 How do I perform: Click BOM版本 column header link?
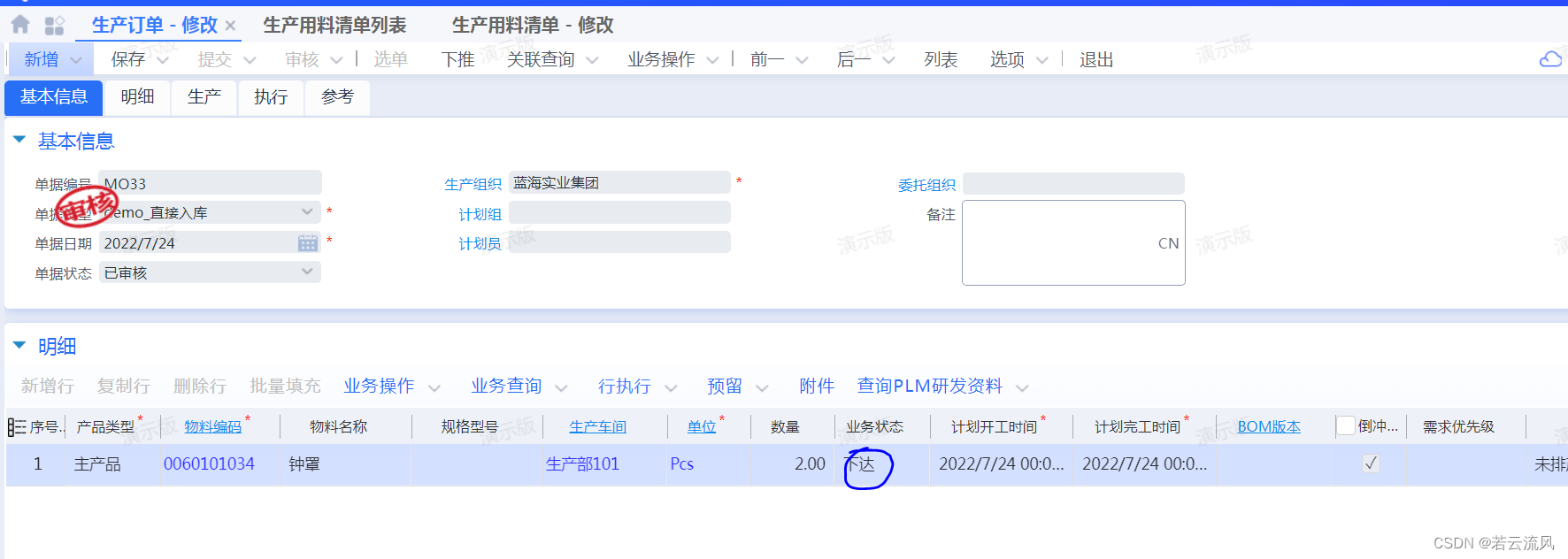(x=1269, y=427)
